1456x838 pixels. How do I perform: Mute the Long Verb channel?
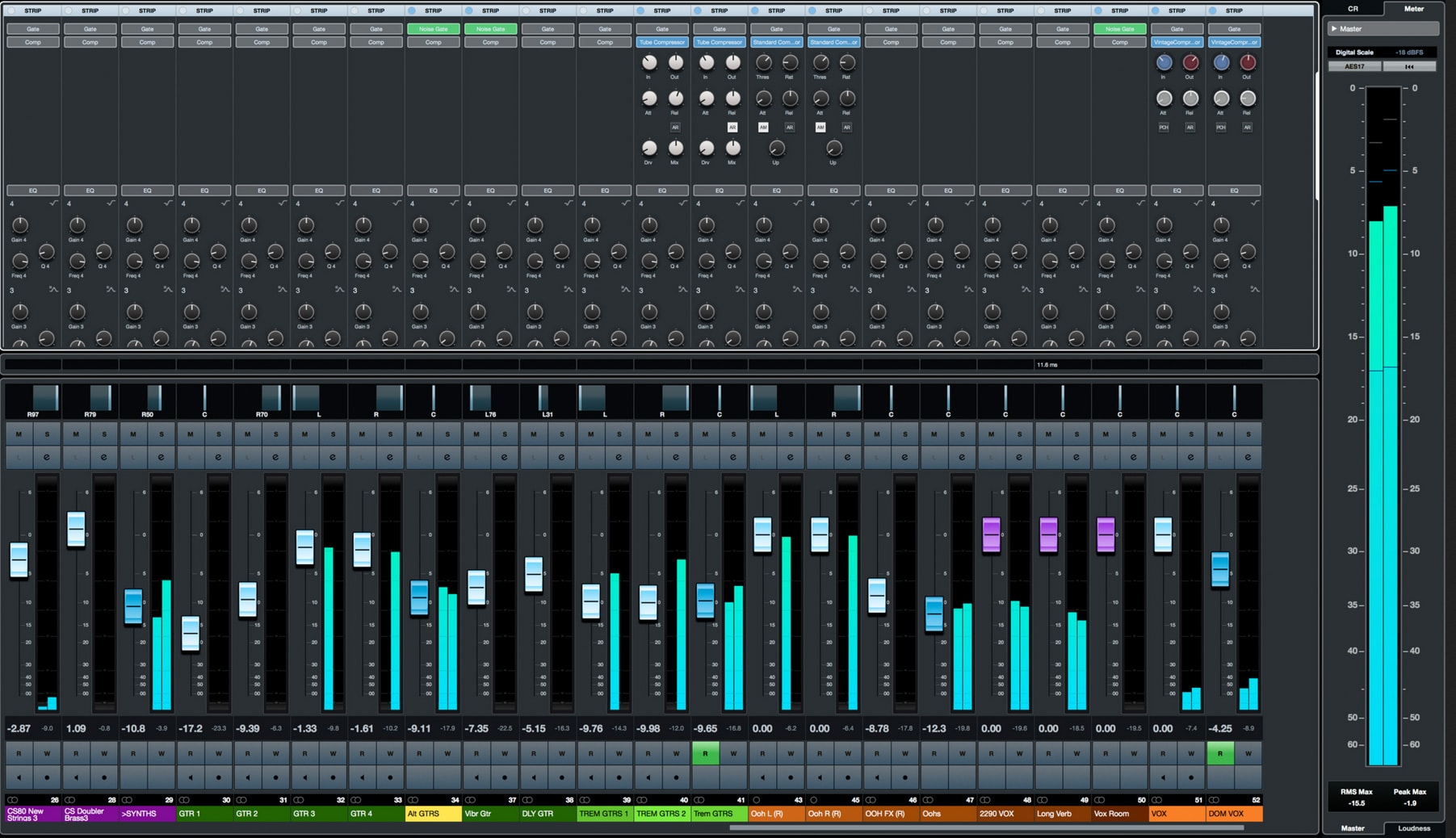tap(1048, 434)
